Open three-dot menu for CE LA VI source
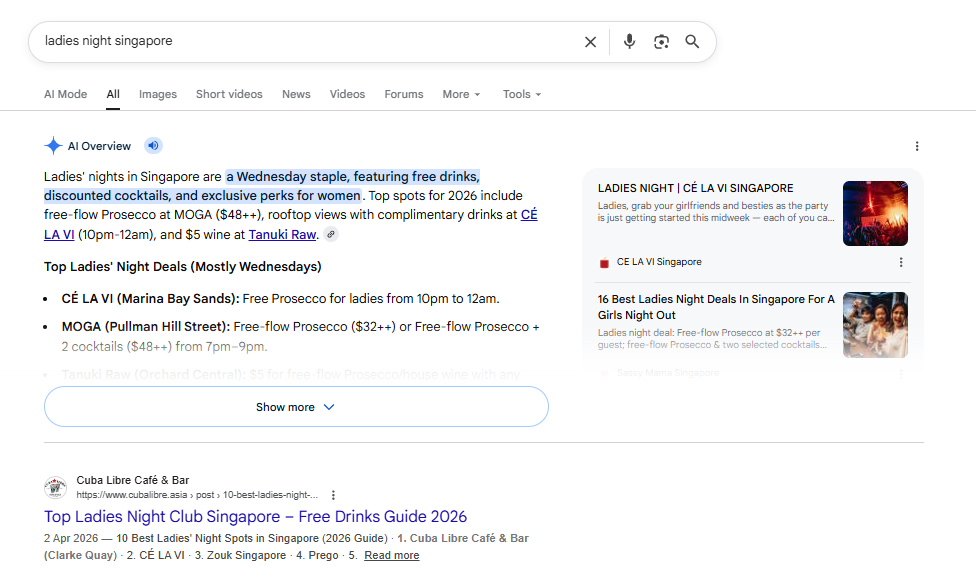Image resolution: width=976 pixels, height=580 pixels. (901, 262)
